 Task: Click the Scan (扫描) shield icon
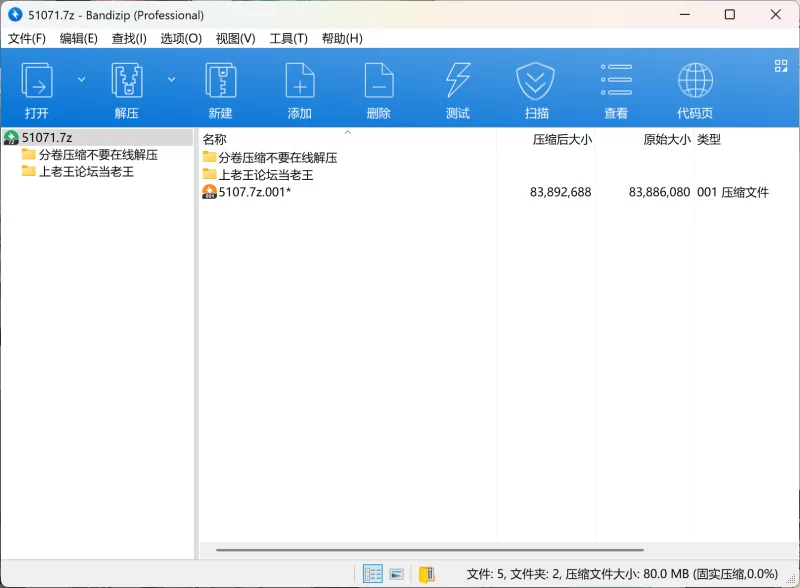536,81
